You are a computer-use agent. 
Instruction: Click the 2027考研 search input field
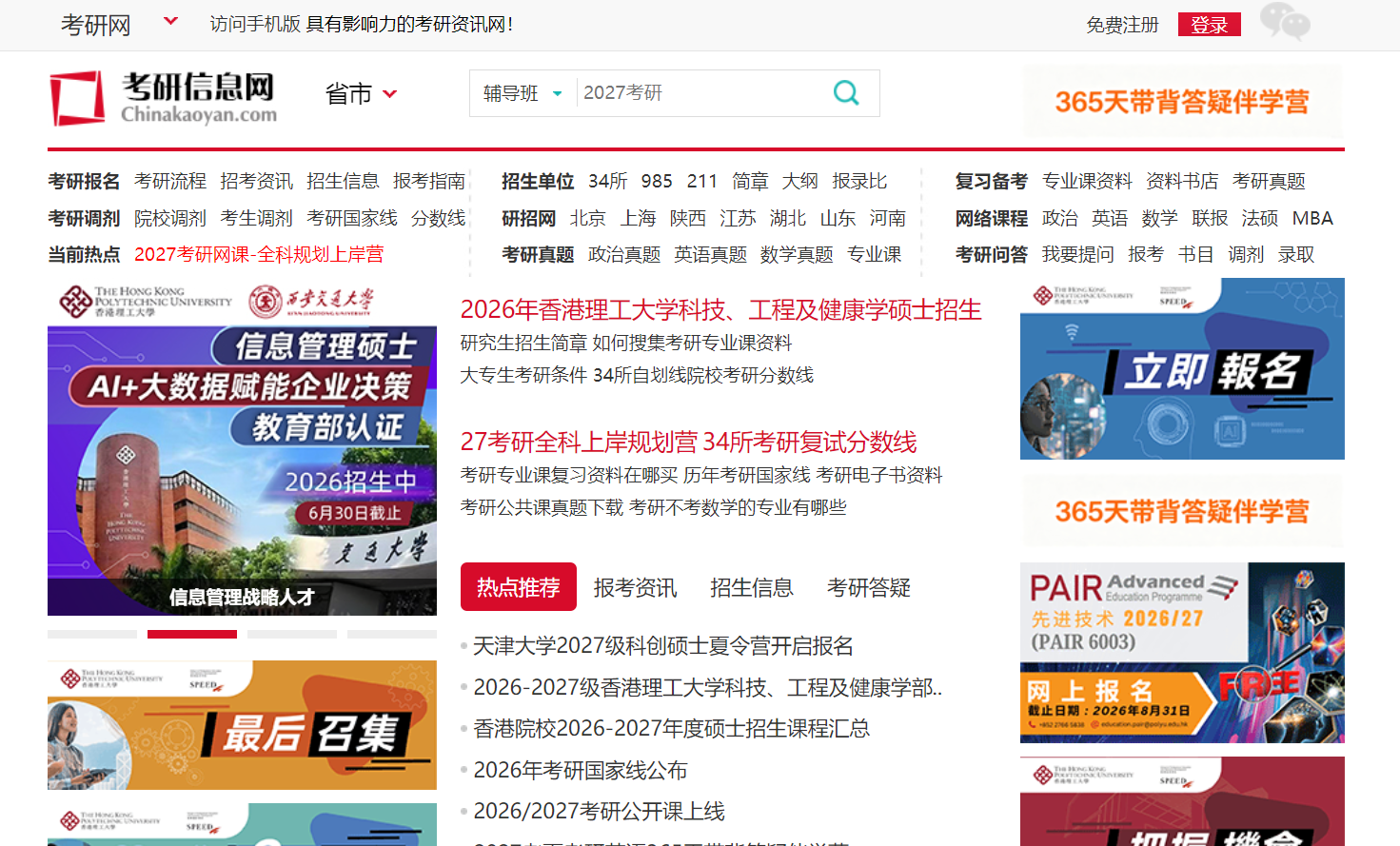700,92
